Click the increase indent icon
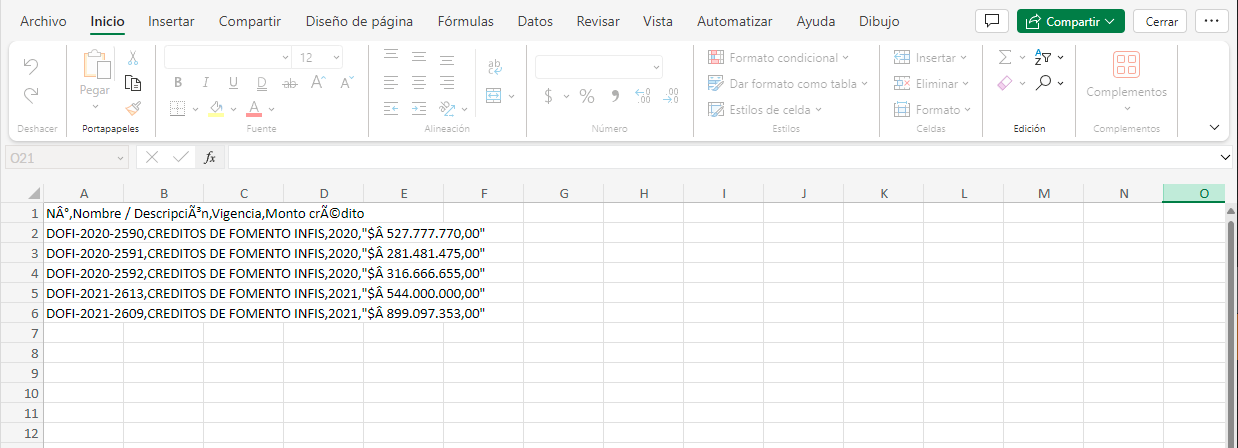Image resolution: width=1238 pixels, height=448 pixels. pos(420,108)
